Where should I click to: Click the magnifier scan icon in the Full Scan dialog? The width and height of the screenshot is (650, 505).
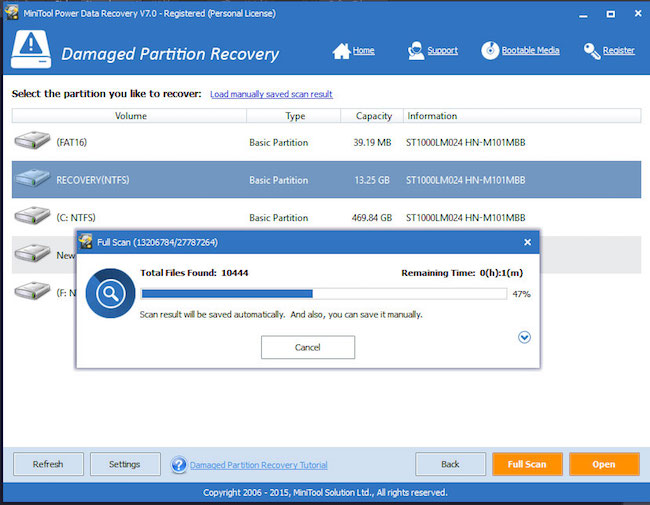[x=110, y=293]
